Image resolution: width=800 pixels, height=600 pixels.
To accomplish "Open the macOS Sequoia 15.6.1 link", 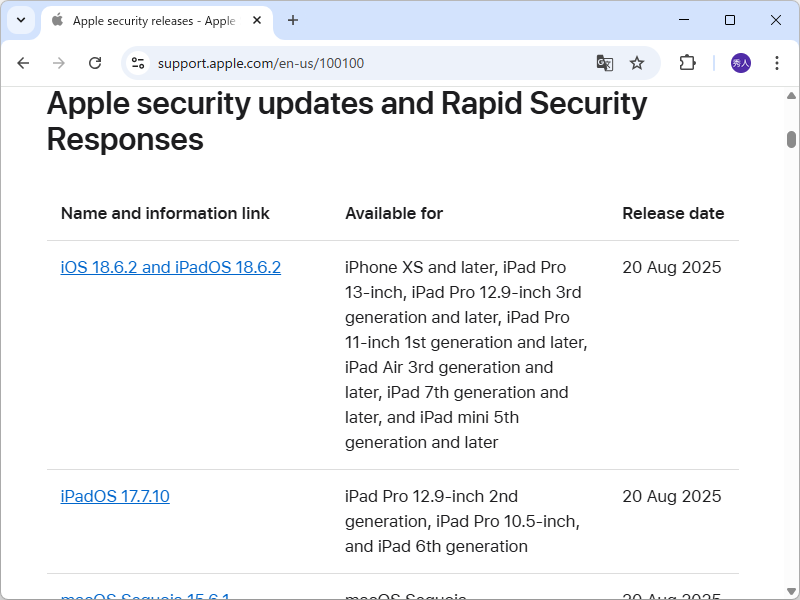I will click(144, 594).
